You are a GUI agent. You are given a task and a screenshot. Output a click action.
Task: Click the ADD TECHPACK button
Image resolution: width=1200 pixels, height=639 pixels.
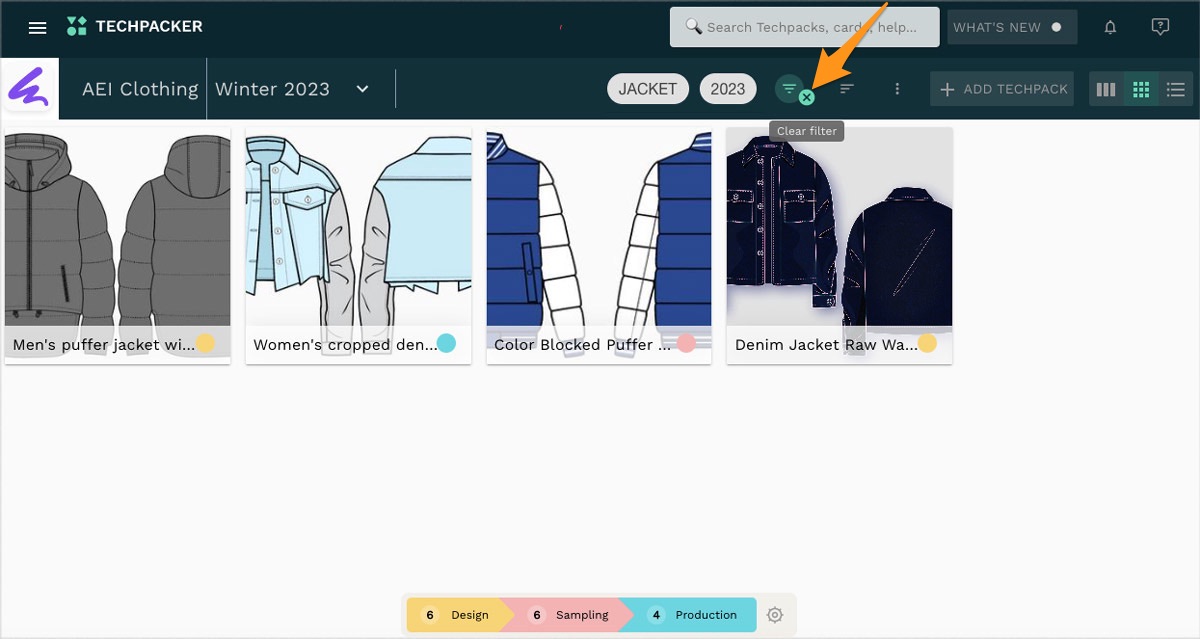tap(1003, 89)
